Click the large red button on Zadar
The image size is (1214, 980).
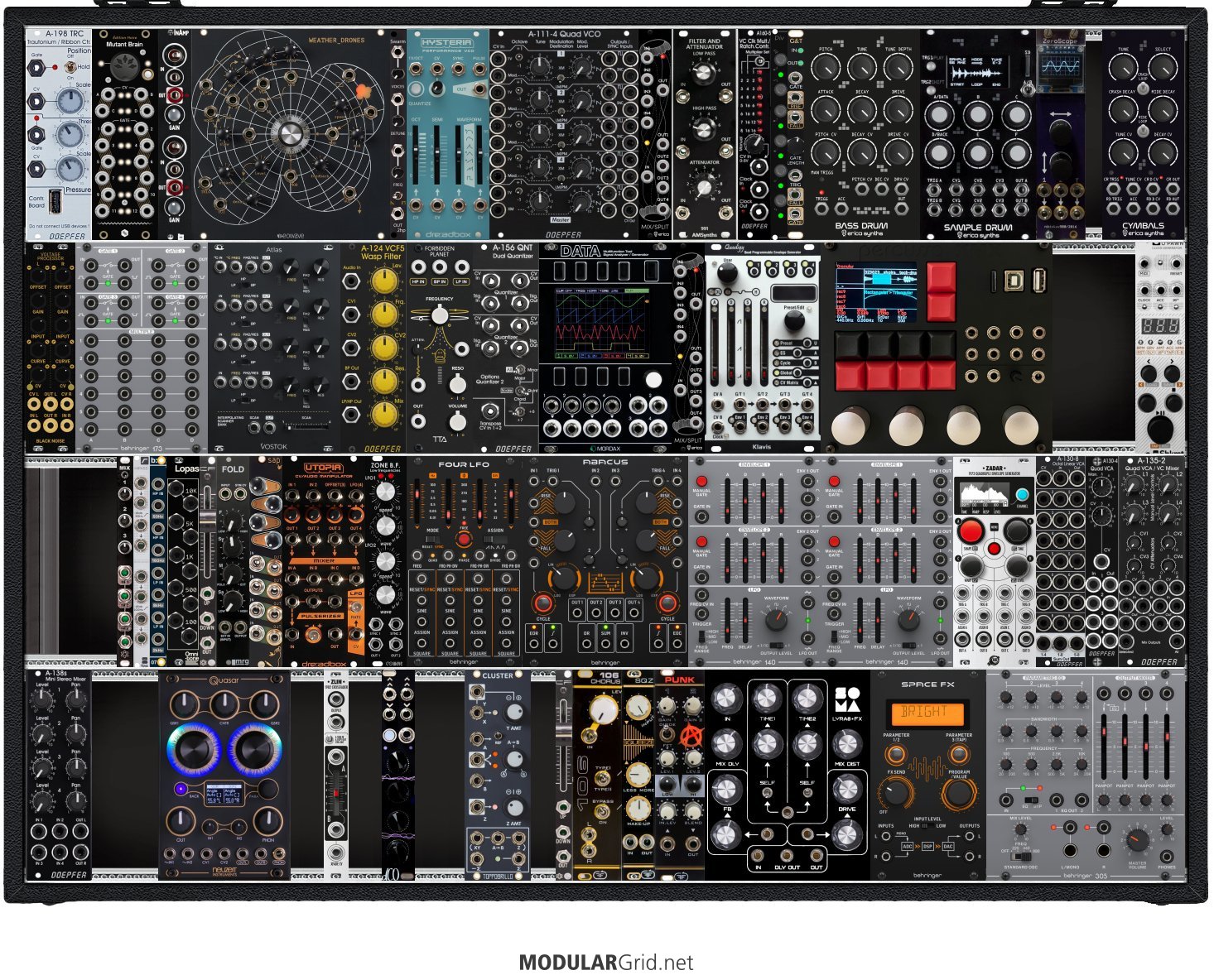pyautogui.click(x=971, y=531)
